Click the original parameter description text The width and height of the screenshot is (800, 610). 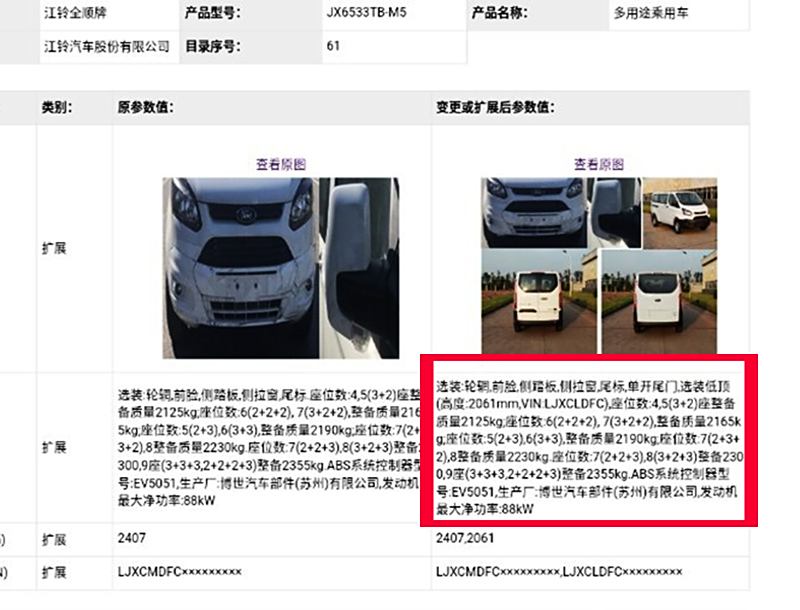point(269,447)
